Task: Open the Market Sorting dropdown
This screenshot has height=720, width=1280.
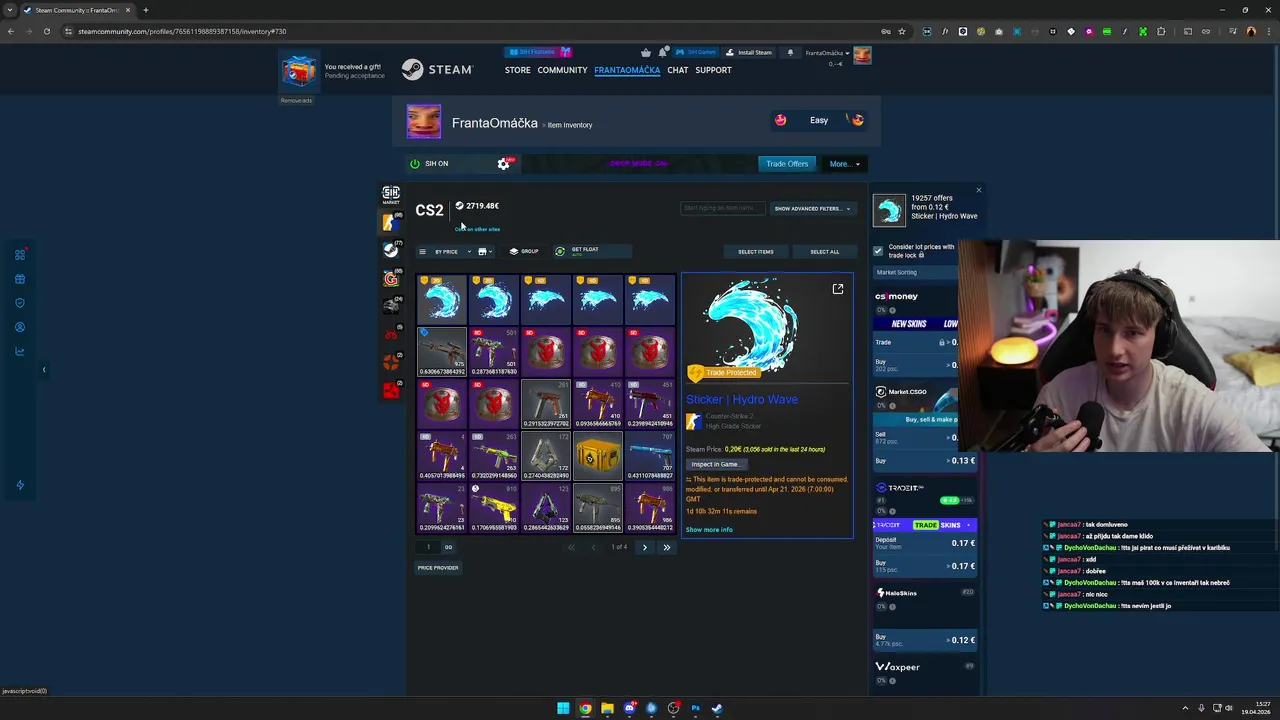Action: (914, 272)
